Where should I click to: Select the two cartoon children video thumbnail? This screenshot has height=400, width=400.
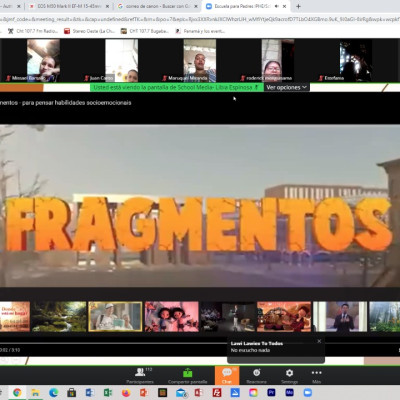(172, 317)
